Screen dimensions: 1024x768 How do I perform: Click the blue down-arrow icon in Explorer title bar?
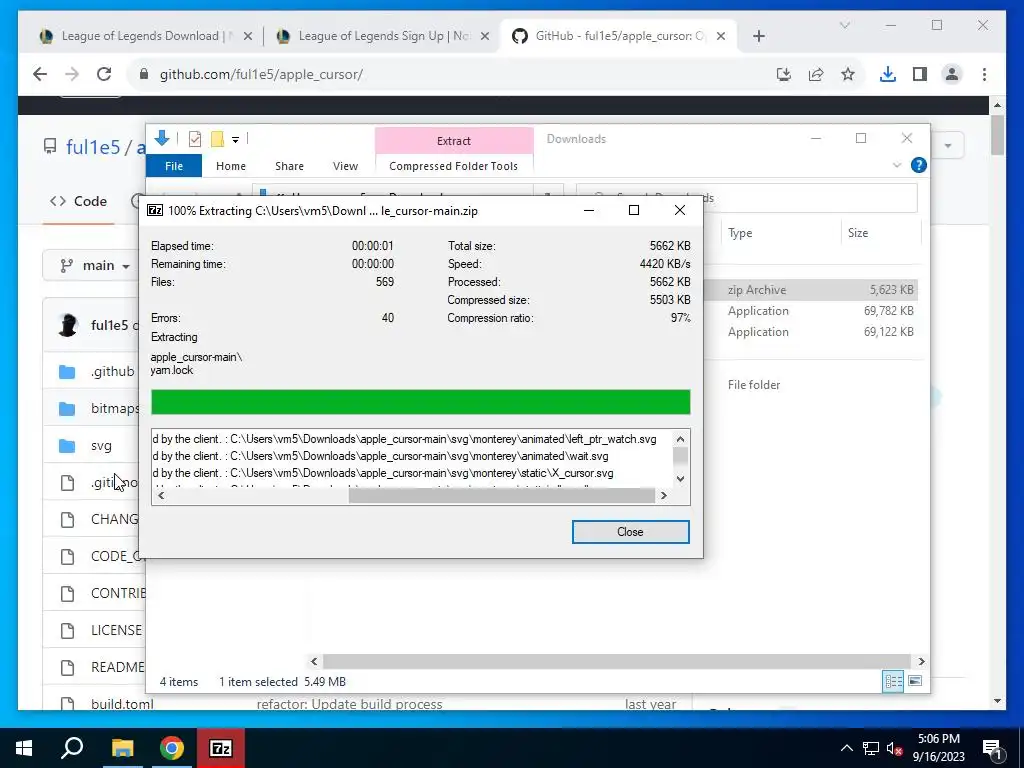(162, 138)
